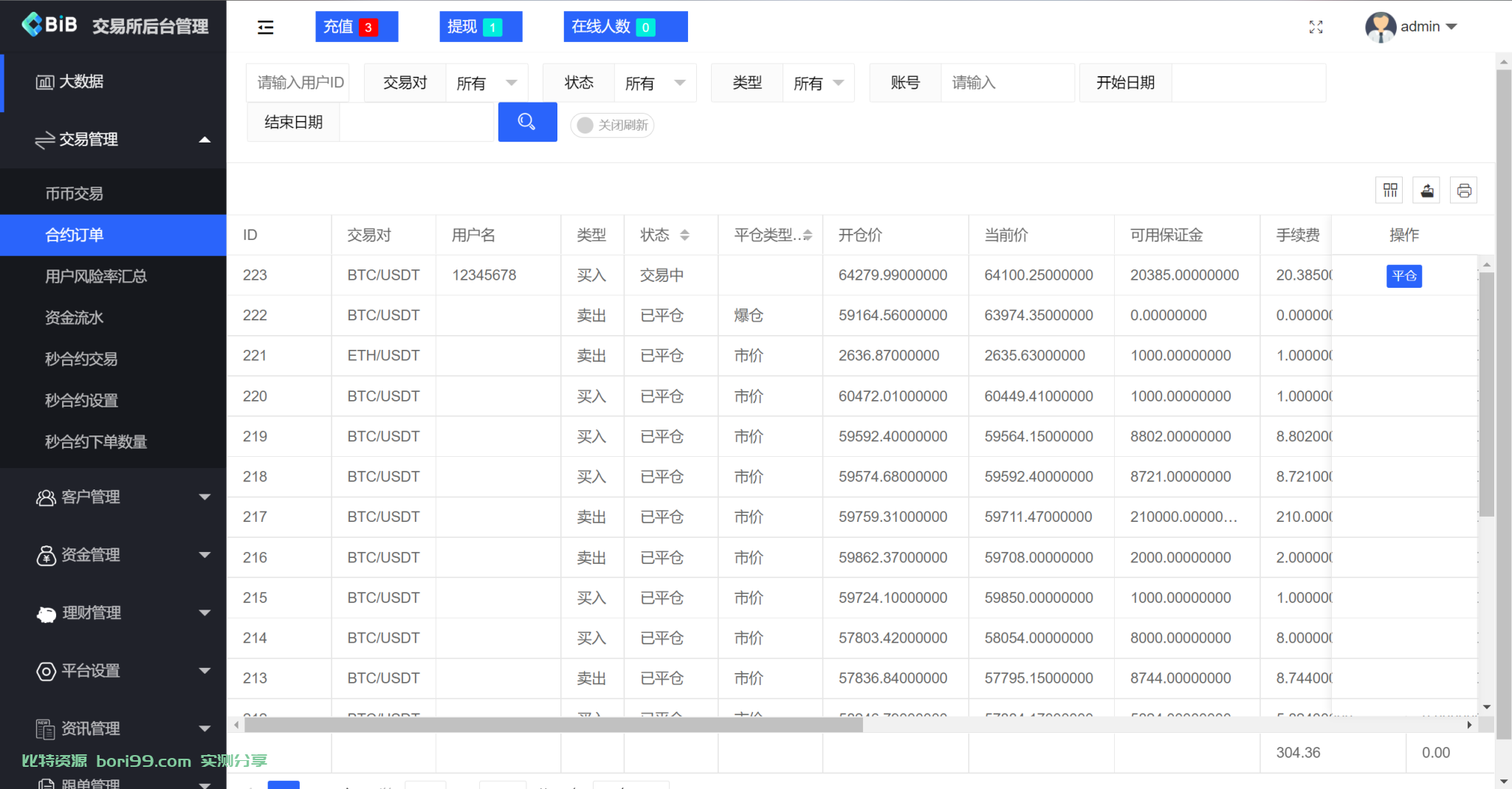Toggle the sidebar collapse hamburger icon
This screenshot has height=789, width=1512.
click(265, 27)
